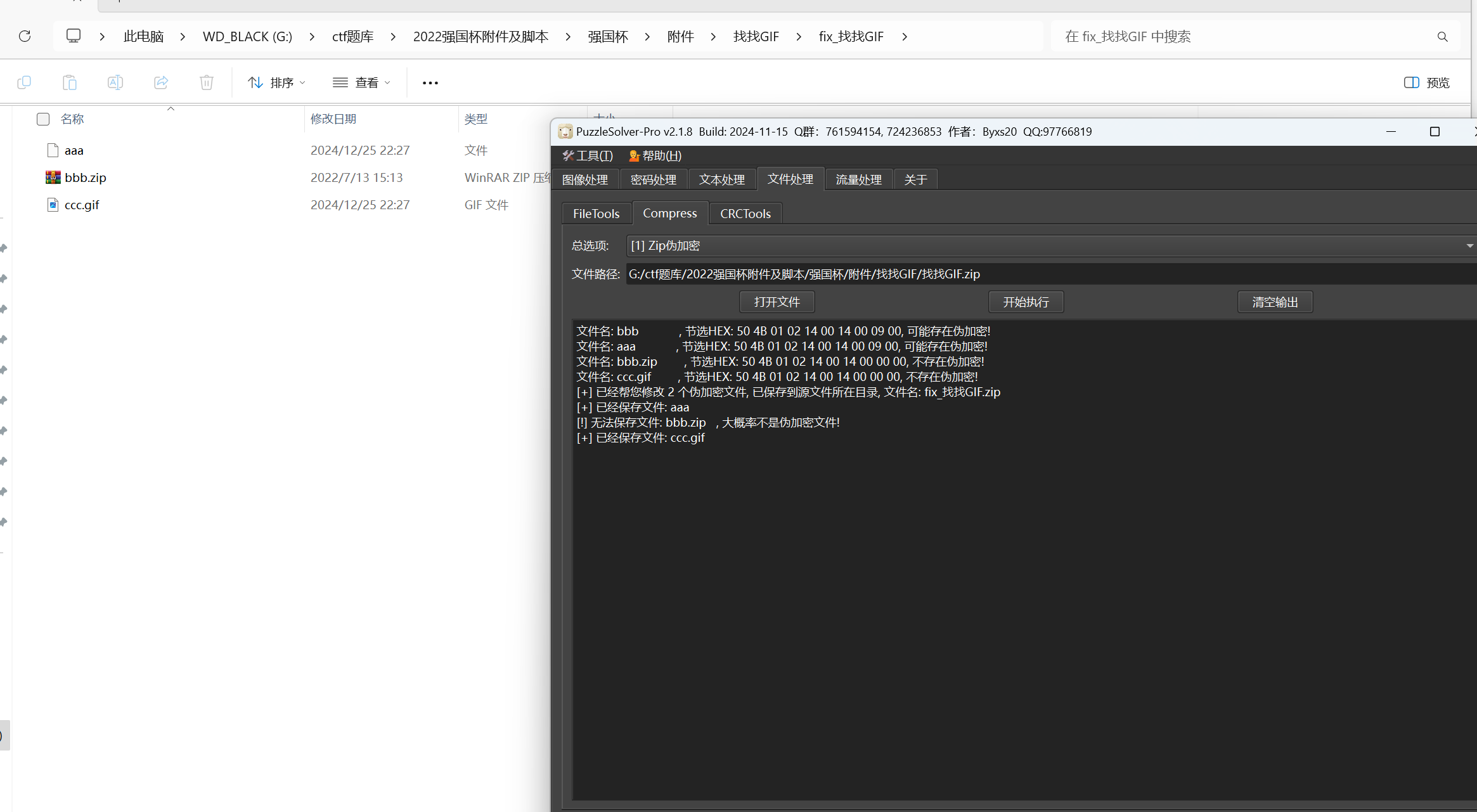Expand the 排序 sort dropdown
This screenshot has width=1477, height=812.
(x=276, y=82)
